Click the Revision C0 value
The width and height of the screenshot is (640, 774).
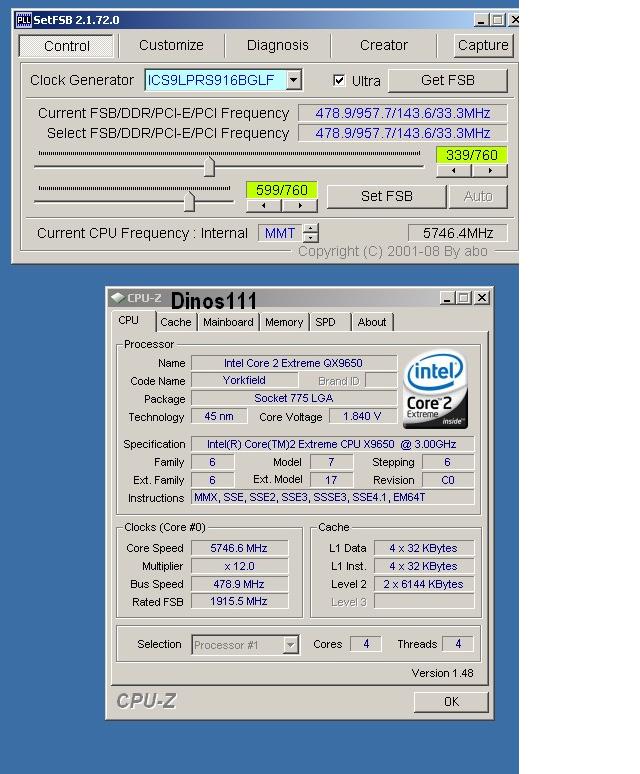[448, 480]
